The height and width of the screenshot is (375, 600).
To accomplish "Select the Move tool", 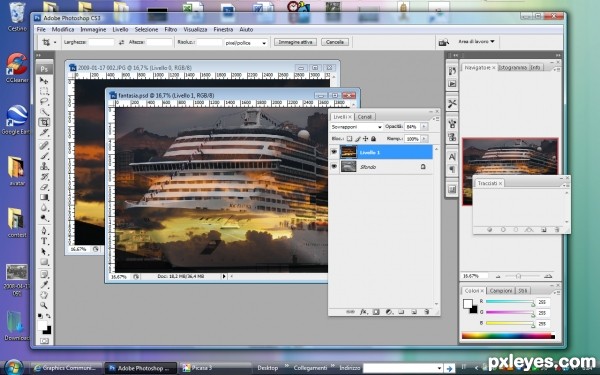I will [x=44, y=81].
